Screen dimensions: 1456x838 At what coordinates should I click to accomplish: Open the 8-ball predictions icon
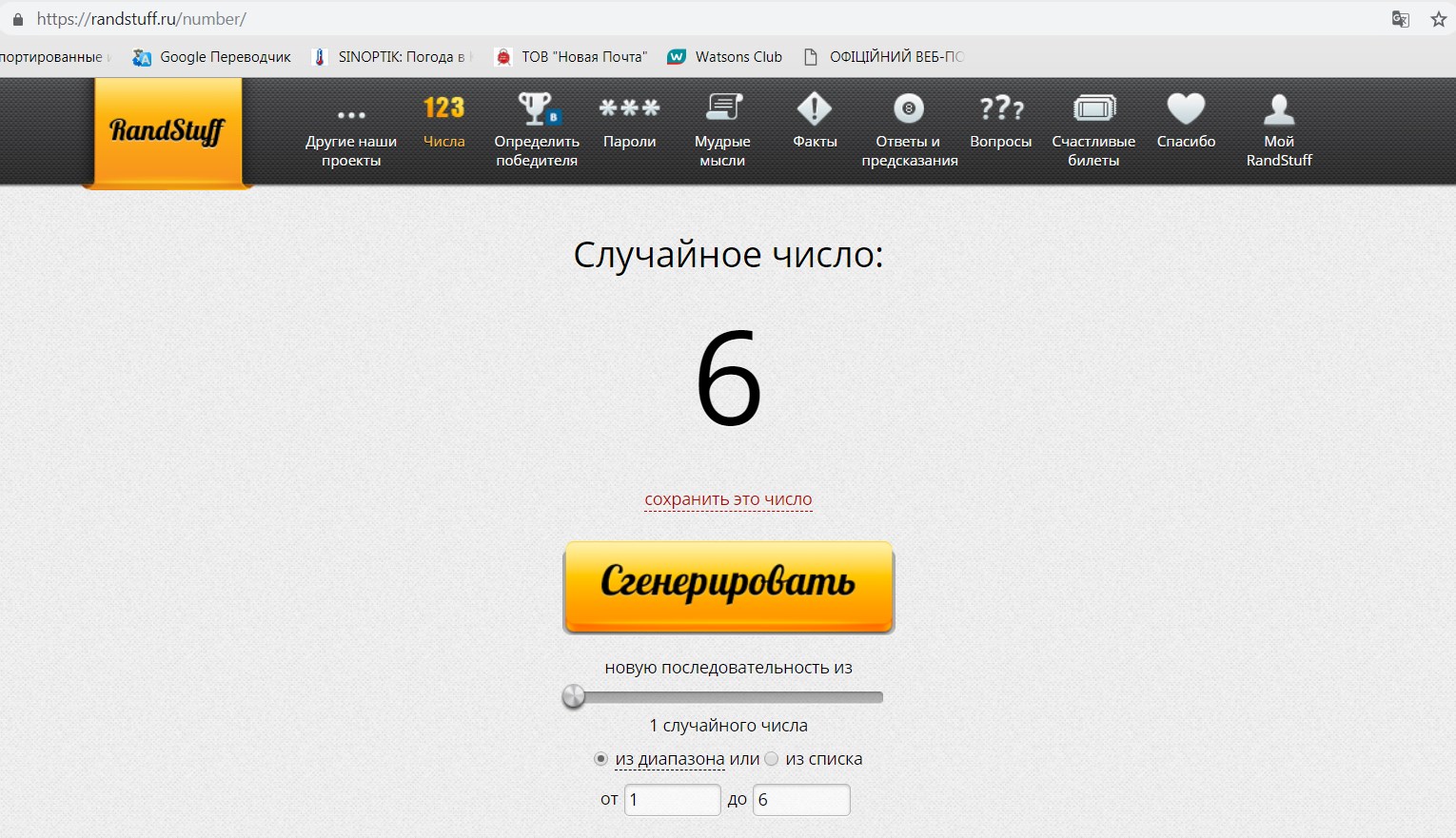pos(909,108)
